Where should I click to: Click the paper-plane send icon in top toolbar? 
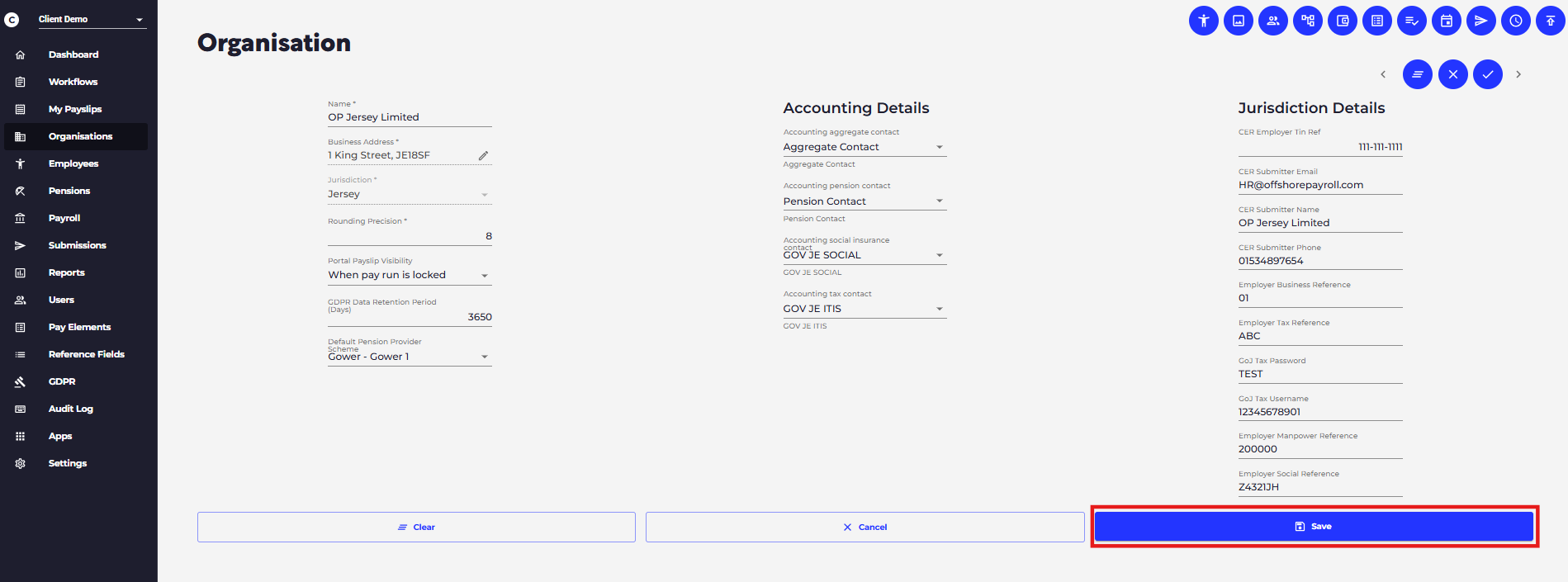(x=1481, y=21)
